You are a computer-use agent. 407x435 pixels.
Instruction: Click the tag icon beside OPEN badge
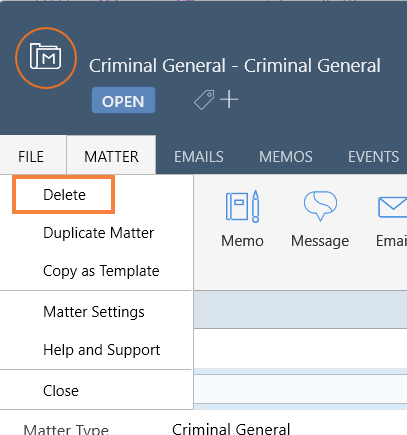click(x=204, y=100)
